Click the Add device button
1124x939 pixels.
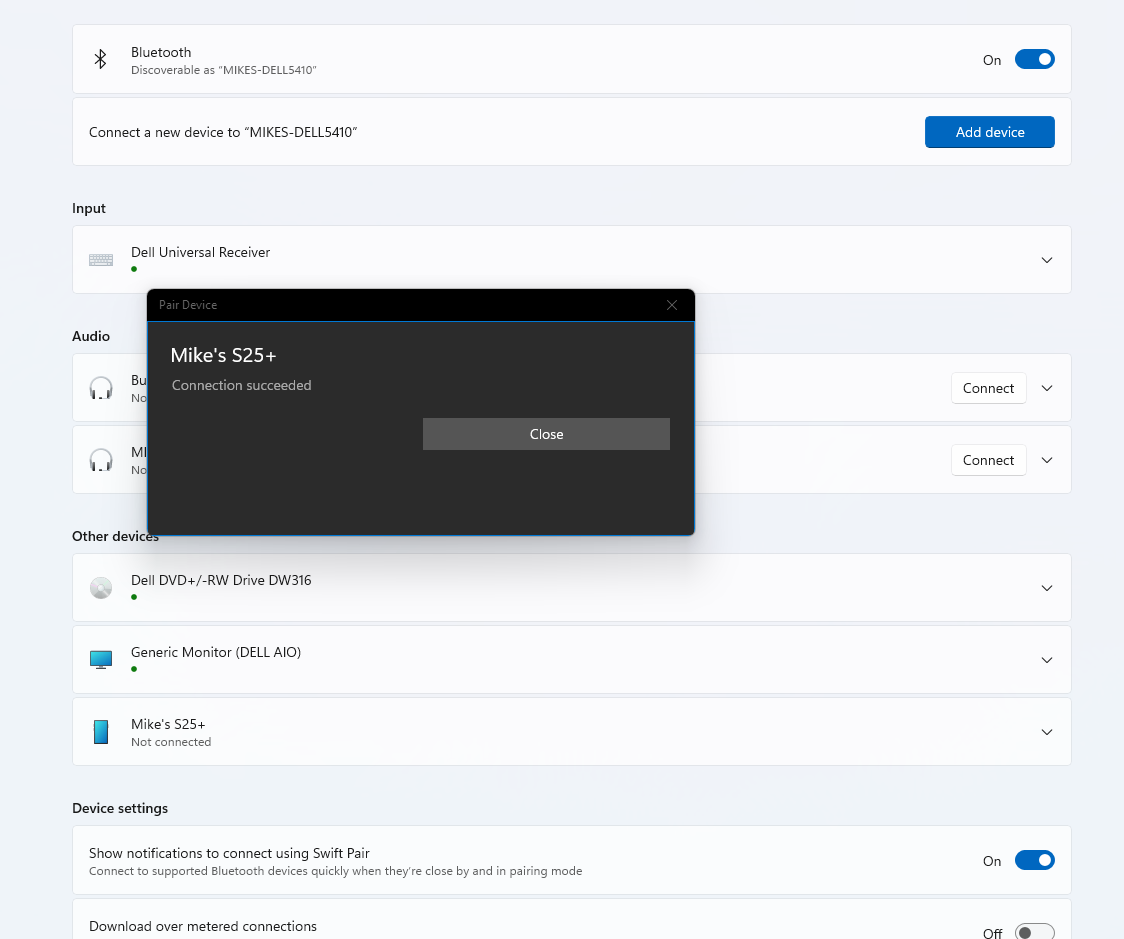coord(989,132)
